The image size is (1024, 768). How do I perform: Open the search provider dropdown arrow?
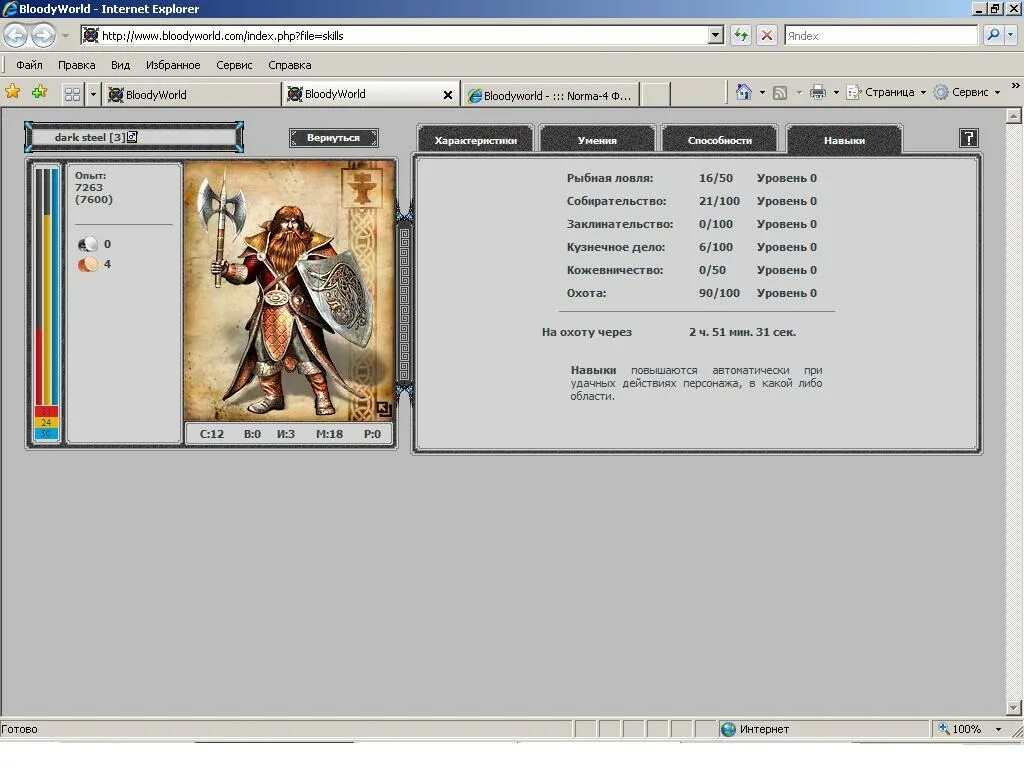(1011, 35)
